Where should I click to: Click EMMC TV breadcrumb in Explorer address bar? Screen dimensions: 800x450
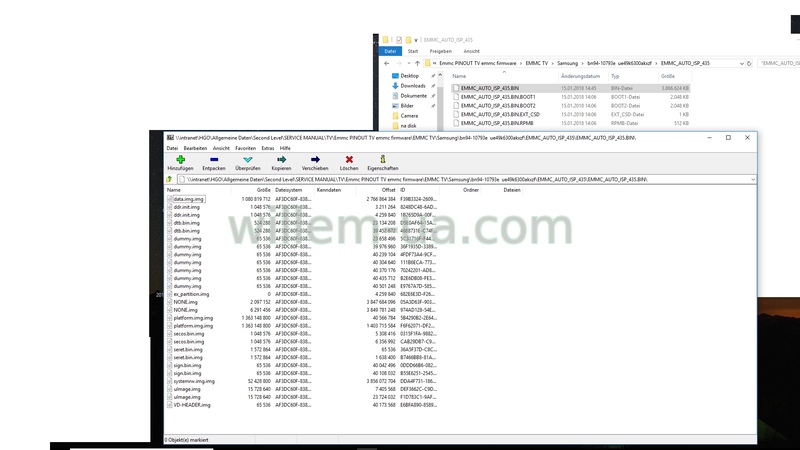536,63
